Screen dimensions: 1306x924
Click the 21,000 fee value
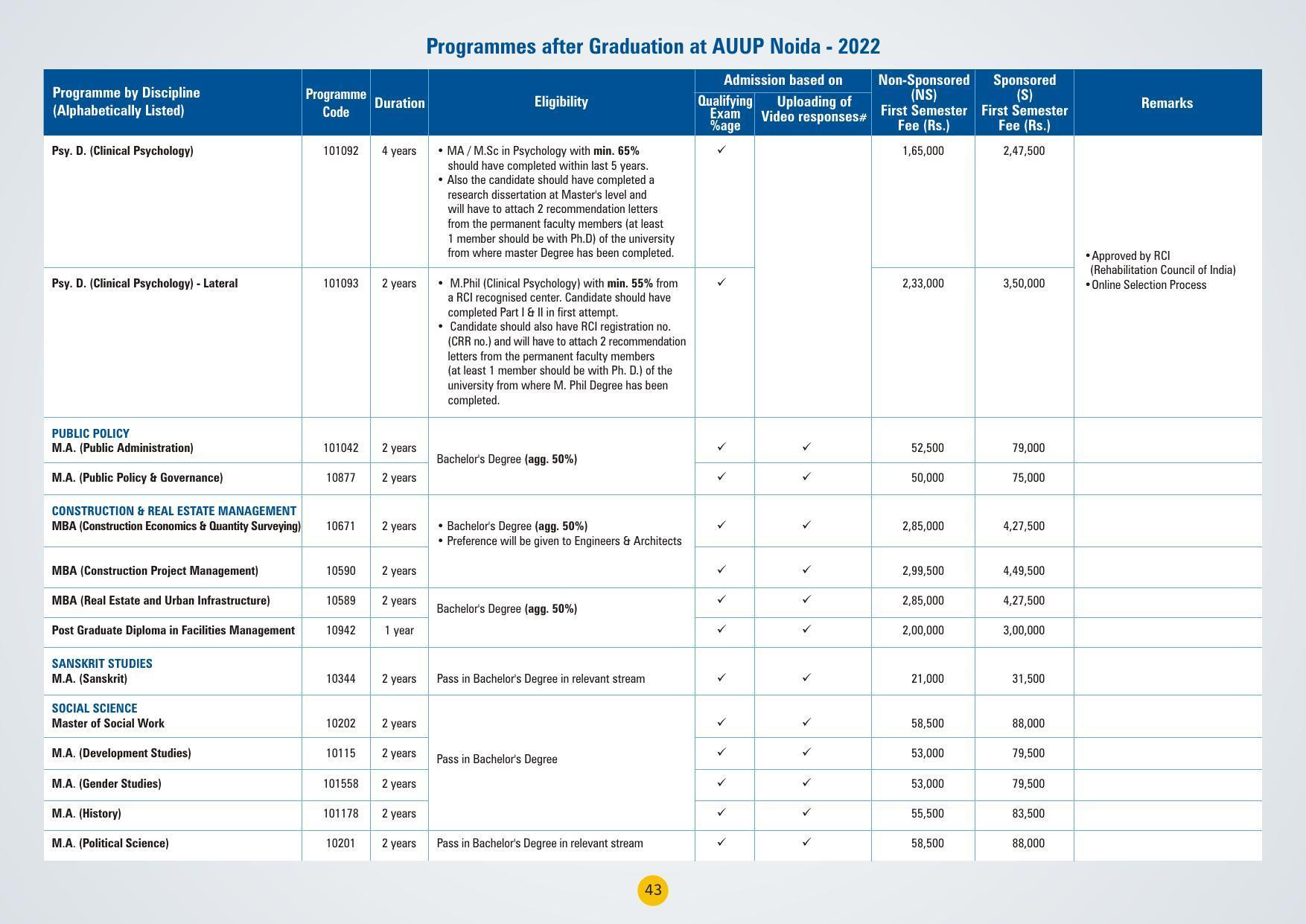928,678
